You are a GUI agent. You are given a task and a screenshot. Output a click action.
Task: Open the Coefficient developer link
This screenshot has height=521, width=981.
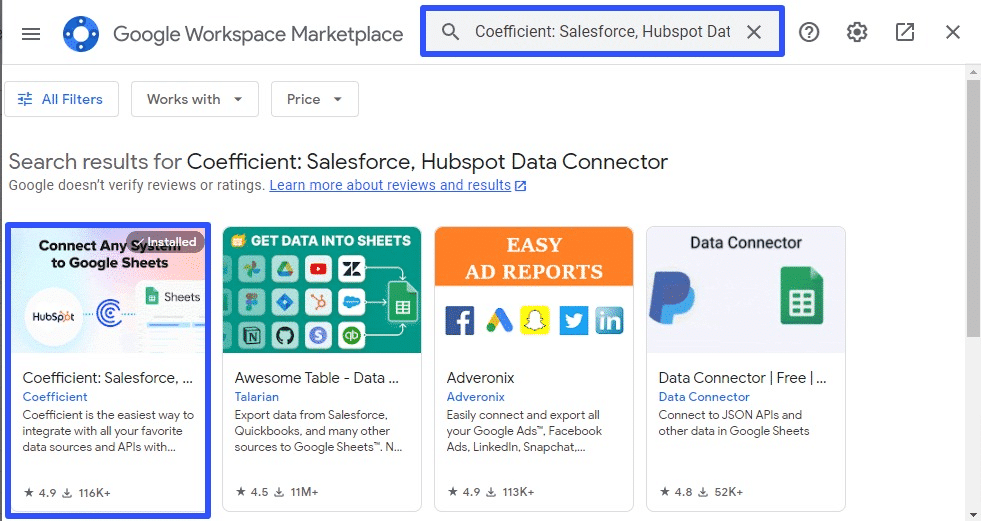point(55,397)
